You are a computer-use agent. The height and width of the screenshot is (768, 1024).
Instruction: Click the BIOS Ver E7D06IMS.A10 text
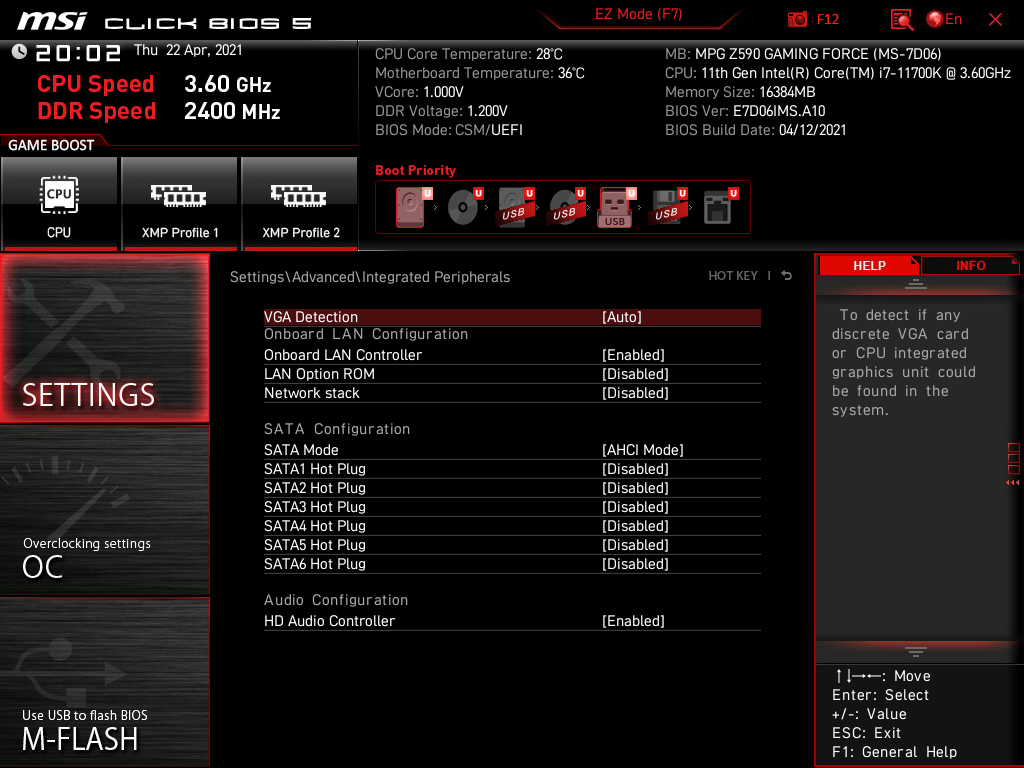pos(745,111)
